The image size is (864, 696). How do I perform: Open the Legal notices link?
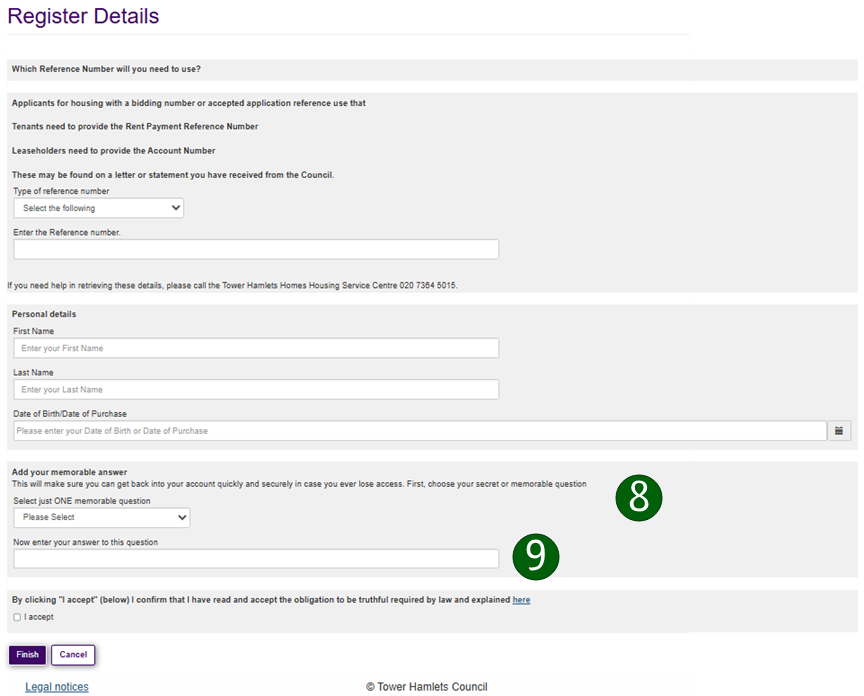click(x=56, y=686)
